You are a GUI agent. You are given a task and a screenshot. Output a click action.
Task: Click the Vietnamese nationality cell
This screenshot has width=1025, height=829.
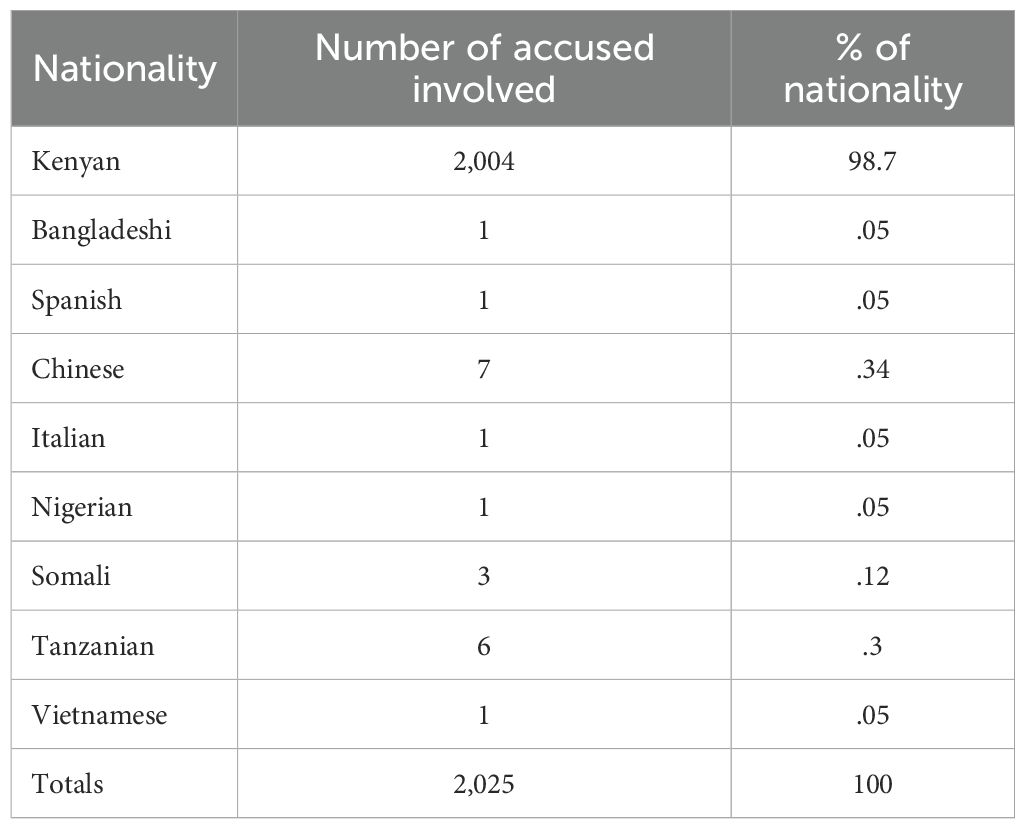click(99, 715)
